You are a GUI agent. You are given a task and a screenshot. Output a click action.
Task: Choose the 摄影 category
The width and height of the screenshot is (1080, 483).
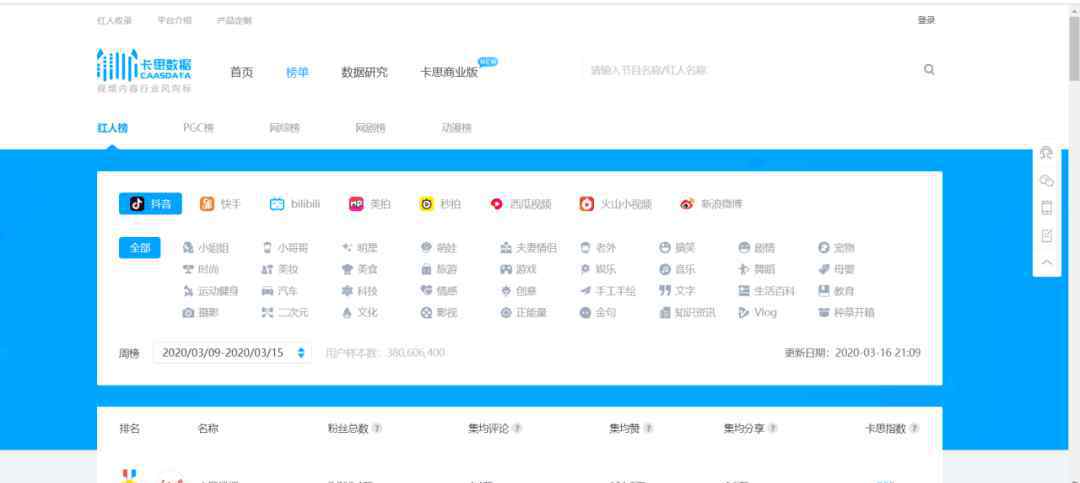(201, 313)
